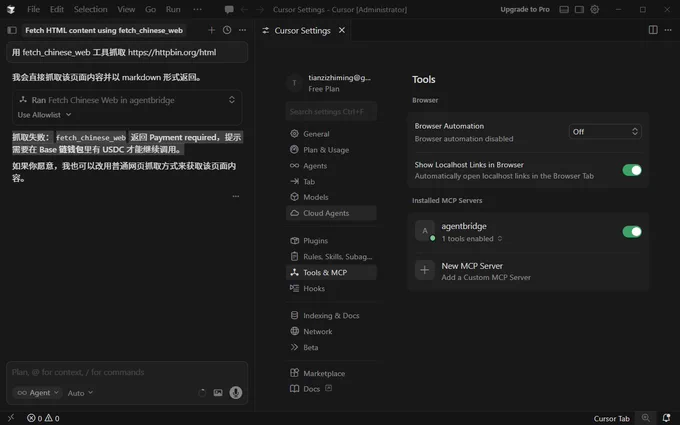Image resolution: width=680 pixels, height=425 pixels.
Task: Navigate forward with right arrow in title bar
Action: coord(259,10)
